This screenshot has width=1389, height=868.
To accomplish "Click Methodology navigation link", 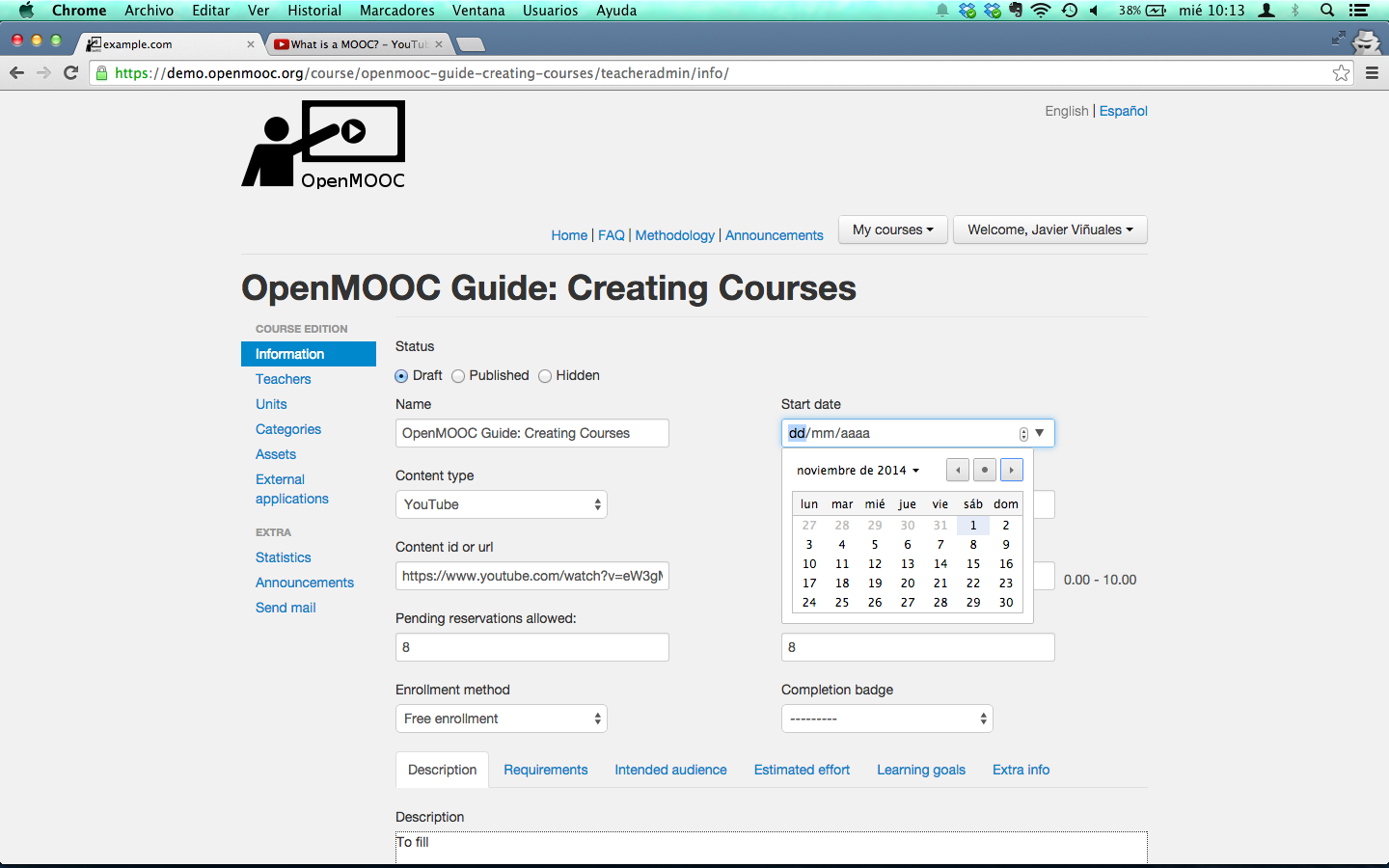I will [x=675, y=235].
